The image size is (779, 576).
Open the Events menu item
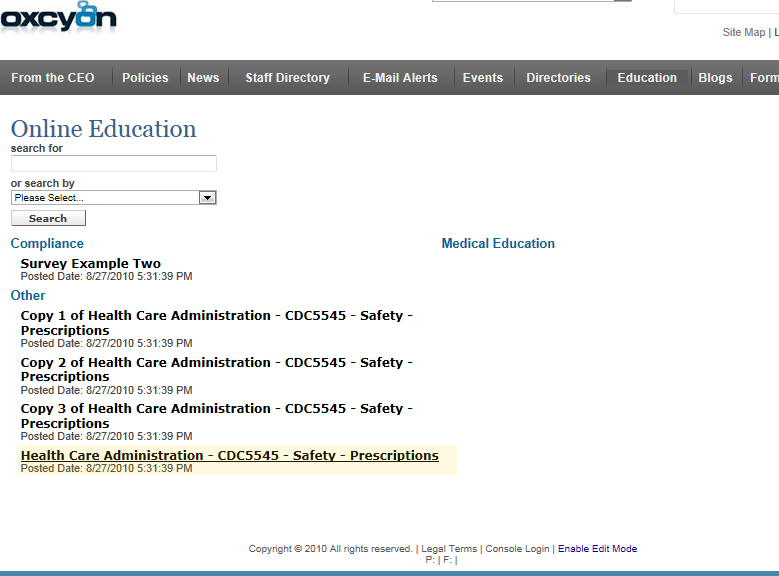point(483,78)
